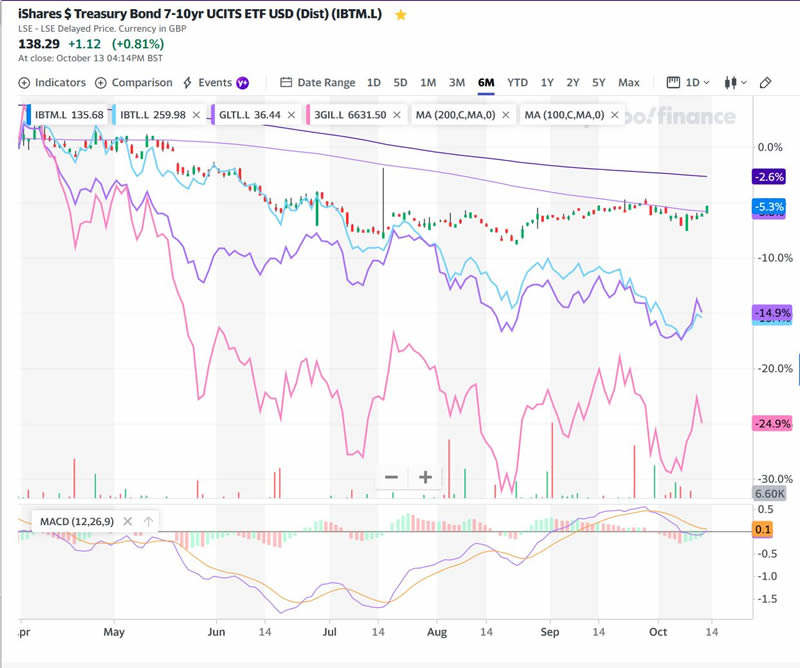Select the 1D range tab
Image resolution: width=800 pixels, height=668 pixels.
tap(374, 83)
